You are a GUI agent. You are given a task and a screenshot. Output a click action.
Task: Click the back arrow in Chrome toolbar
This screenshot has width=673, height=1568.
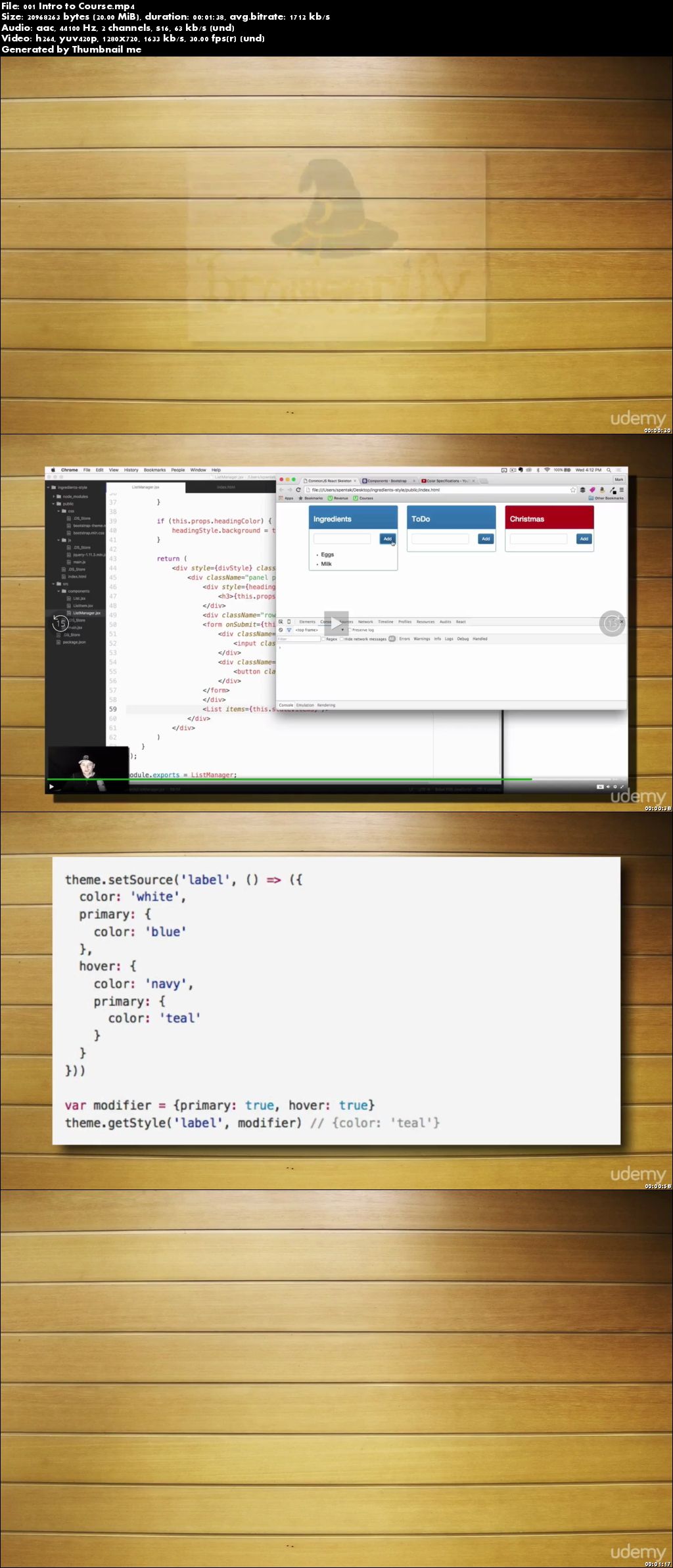tap(281, 490)
